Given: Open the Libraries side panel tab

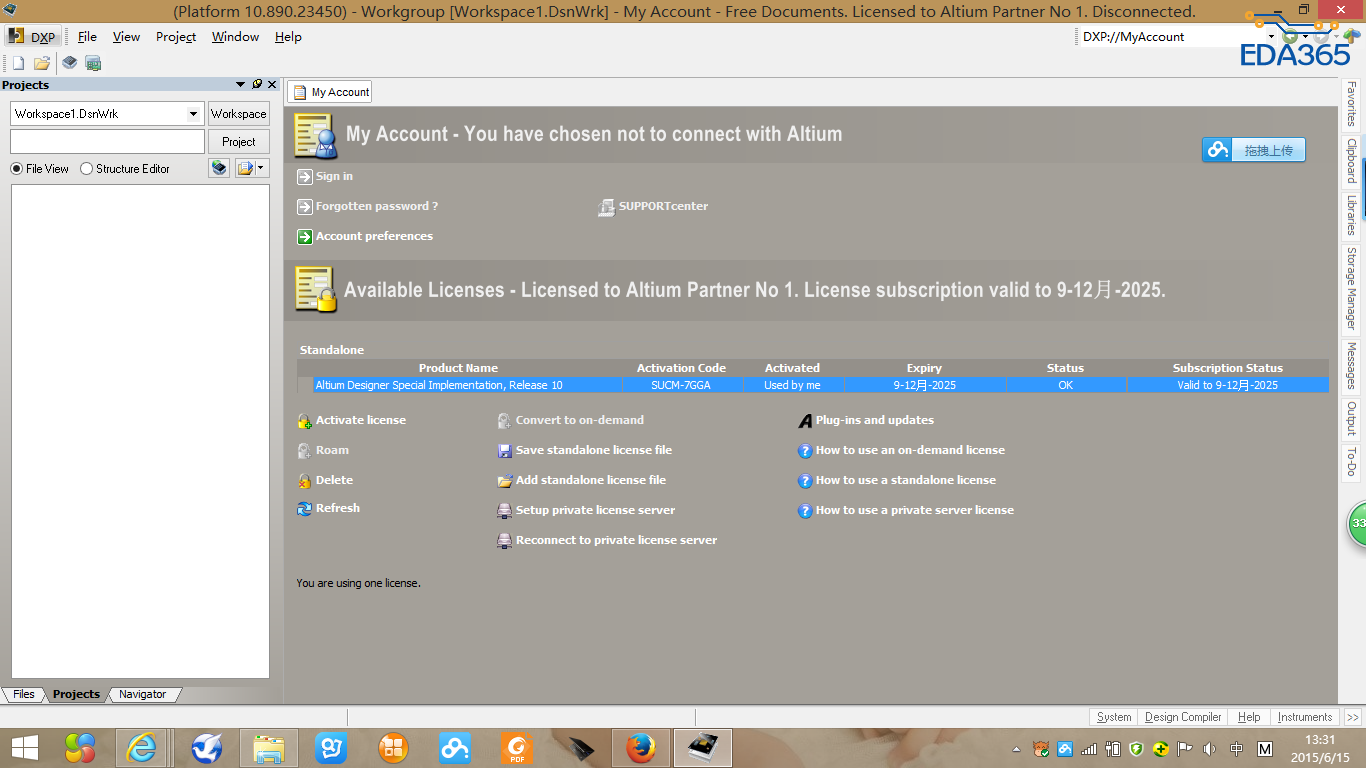Looking at the screenshot, I should pos(1351,215).
